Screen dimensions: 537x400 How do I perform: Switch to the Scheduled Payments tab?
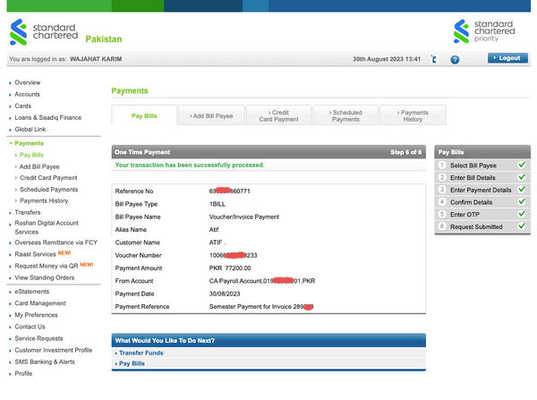point(346,116)
